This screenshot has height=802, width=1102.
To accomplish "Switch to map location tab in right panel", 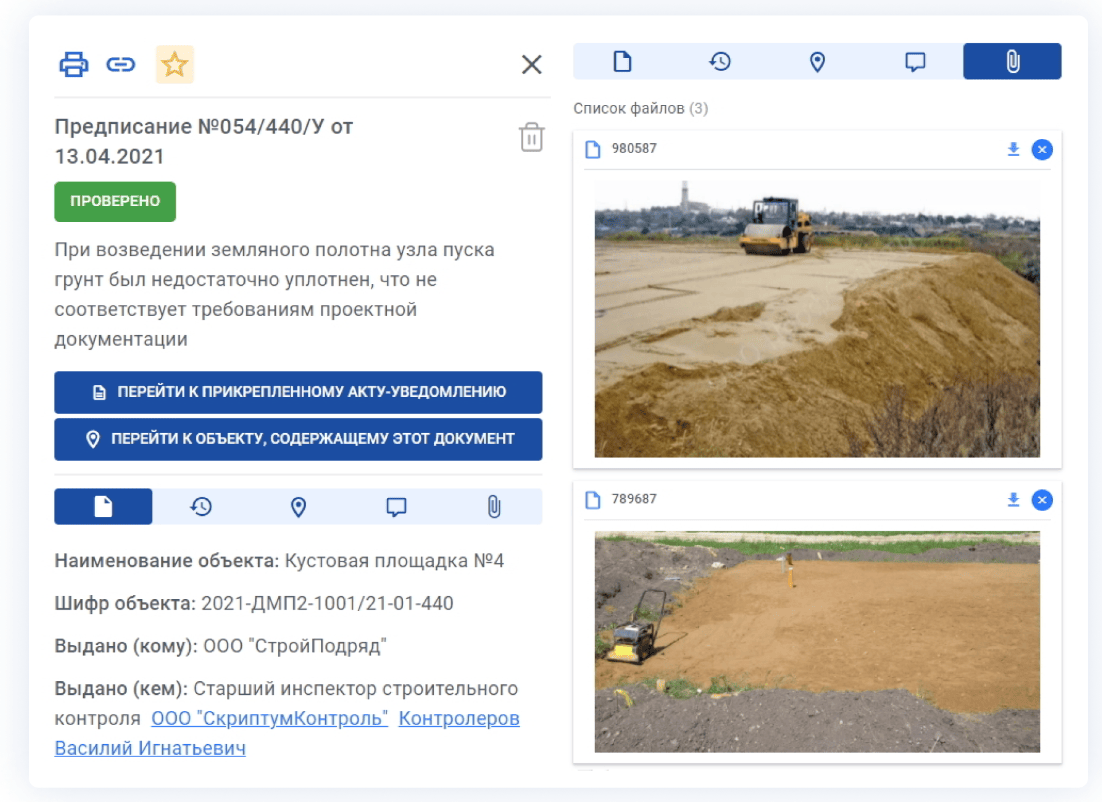I will (x=817, y=62).
